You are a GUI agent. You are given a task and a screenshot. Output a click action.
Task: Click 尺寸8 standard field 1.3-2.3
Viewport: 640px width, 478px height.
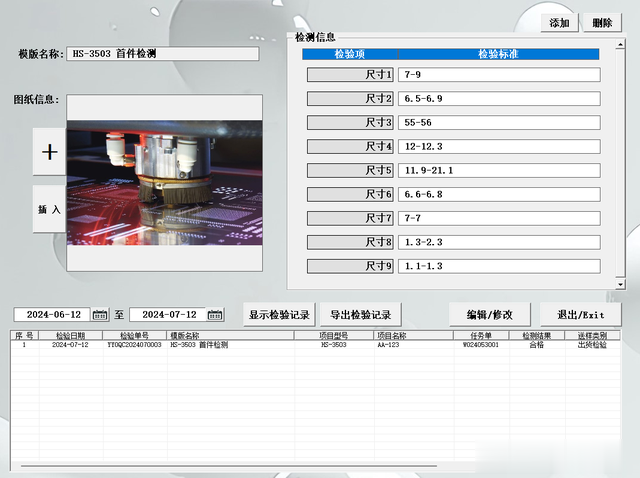pos(499,242)
